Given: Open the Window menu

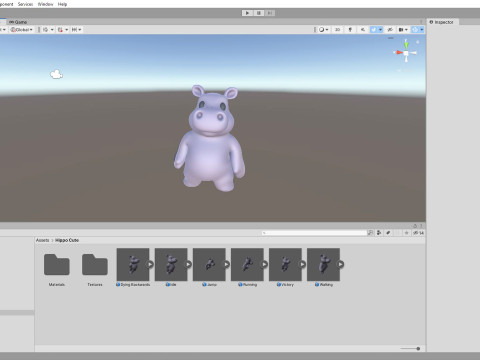Looking at the screenshot, I should pyautogui.click(x=45, y=4).
